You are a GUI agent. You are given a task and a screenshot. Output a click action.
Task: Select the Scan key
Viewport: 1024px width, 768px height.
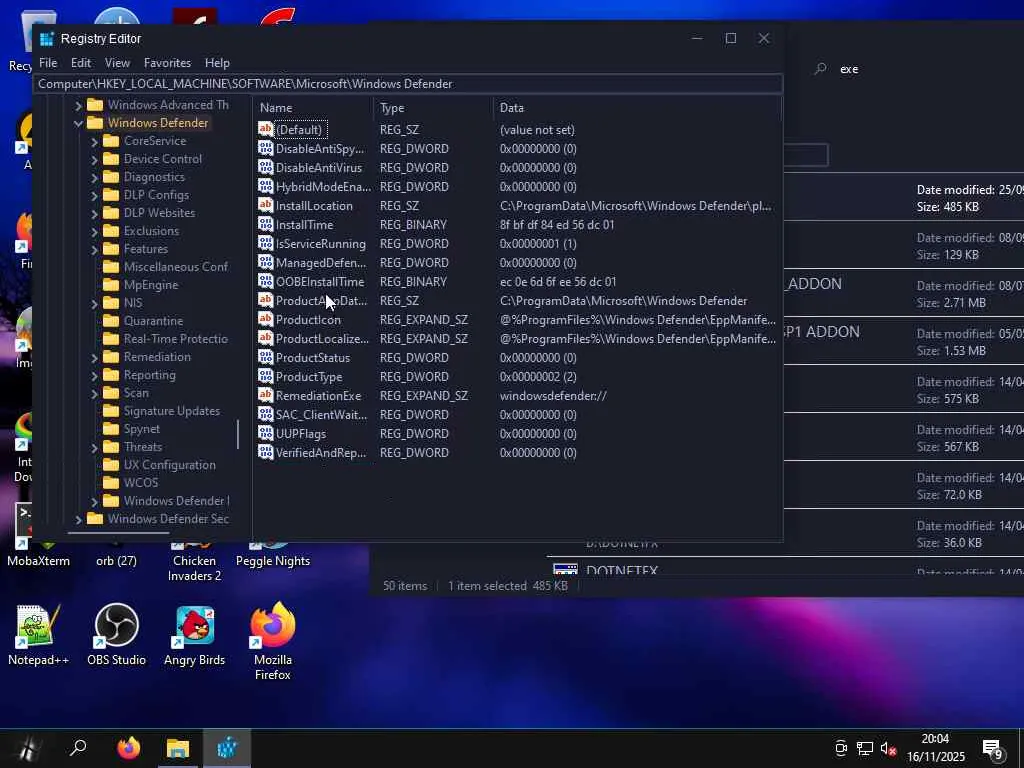(x=136, y=392)
